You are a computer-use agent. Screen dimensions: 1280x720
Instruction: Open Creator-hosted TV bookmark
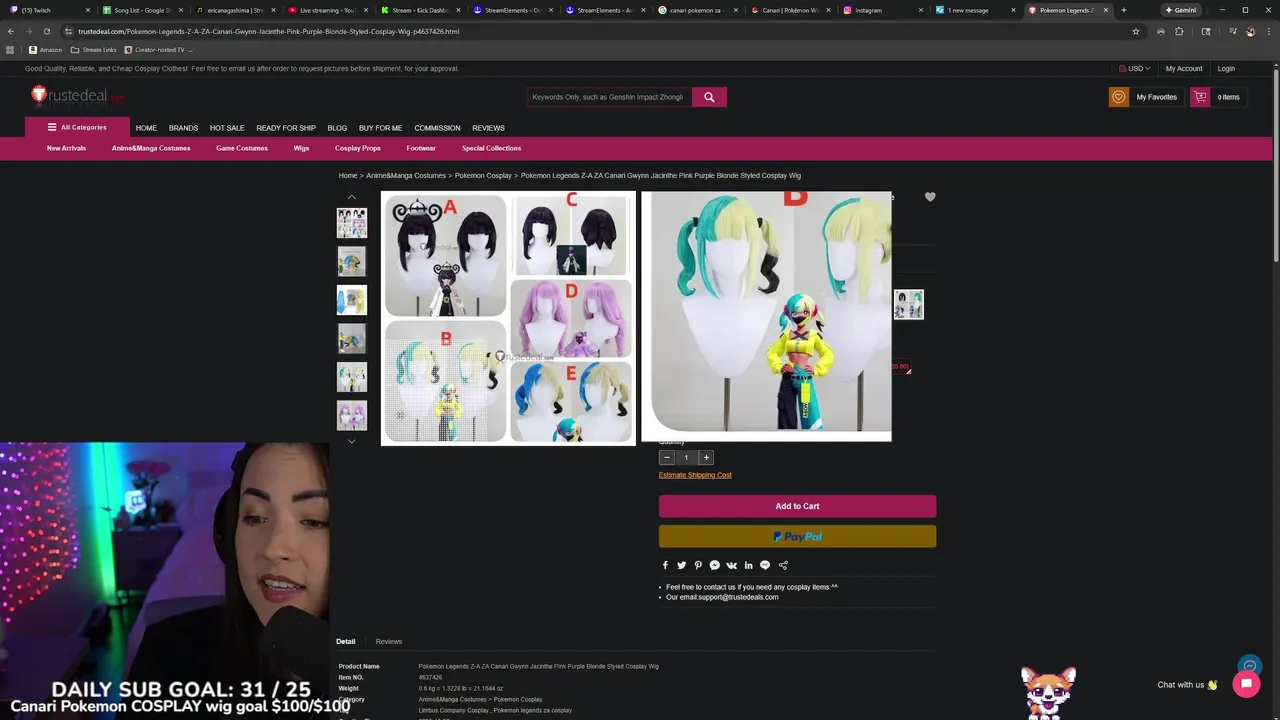pyautogui.click(x=158, y=49)
